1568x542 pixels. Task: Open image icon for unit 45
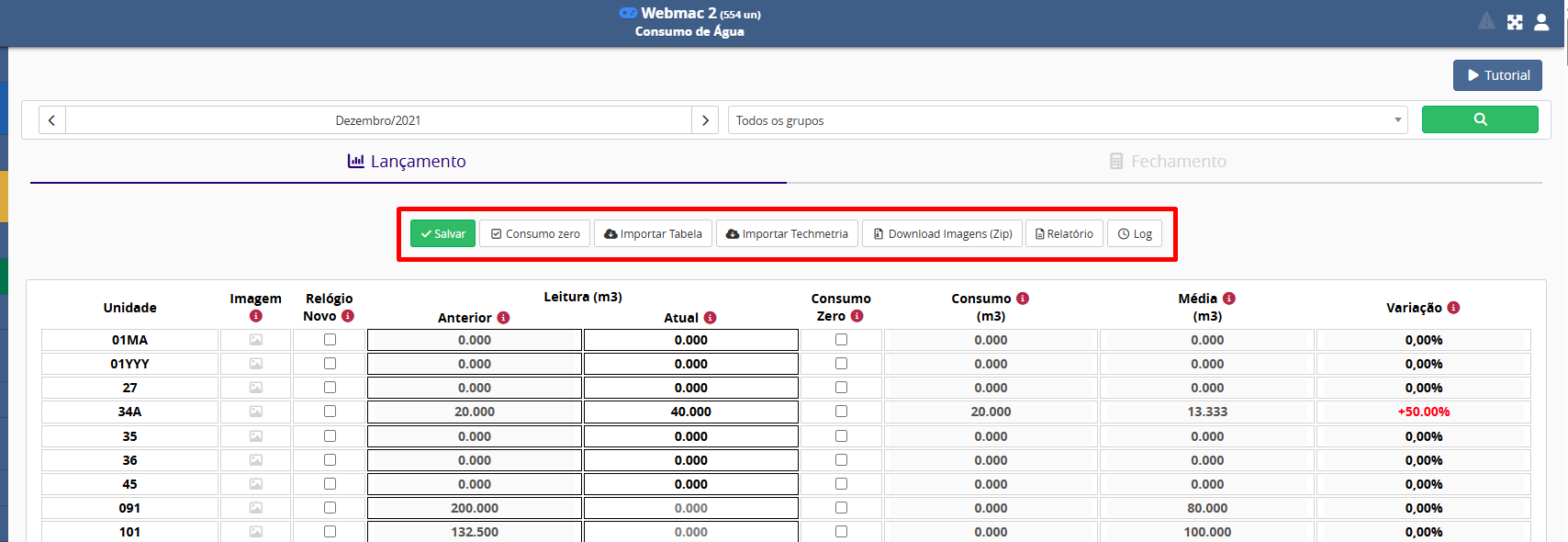256,484
